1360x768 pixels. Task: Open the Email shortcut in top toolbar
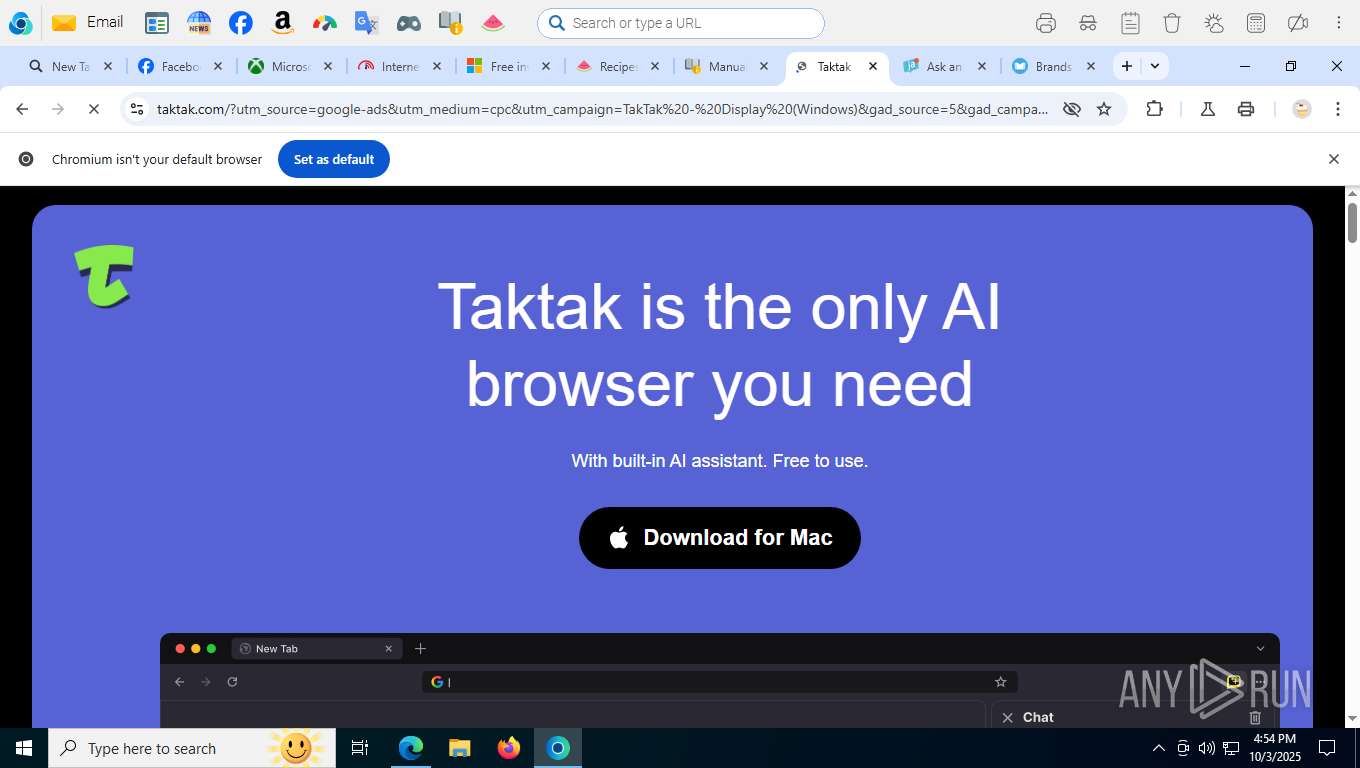click(x=87, y=22)
